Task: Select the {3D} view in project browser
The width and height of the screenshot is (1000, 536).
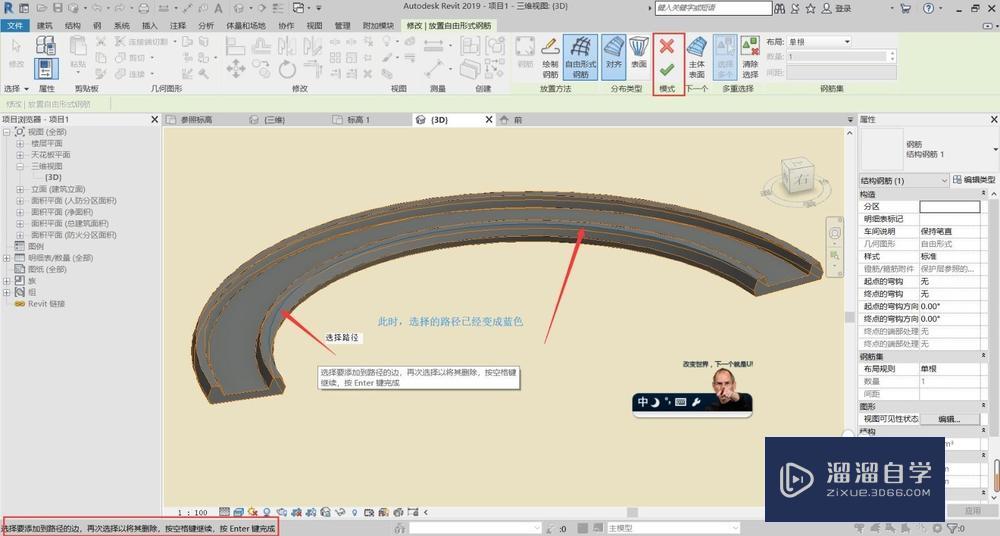Action: (x=53, y=177)
